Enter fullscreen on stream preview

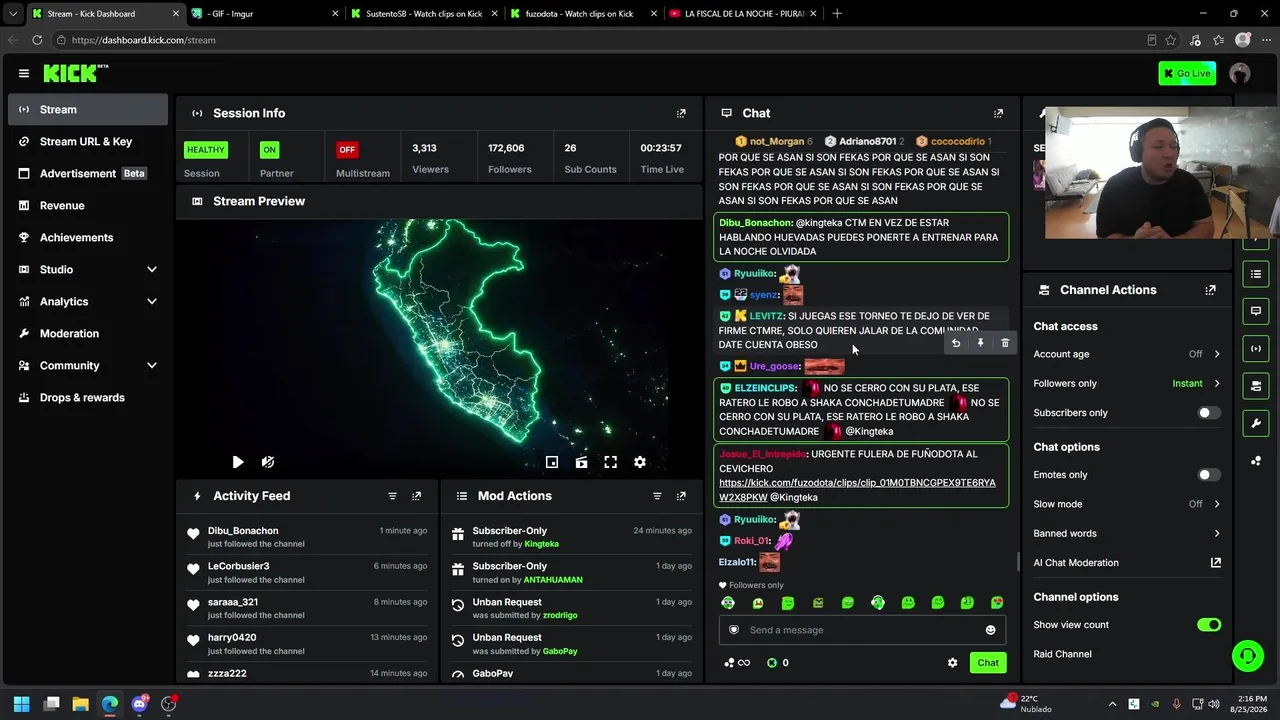610,462
